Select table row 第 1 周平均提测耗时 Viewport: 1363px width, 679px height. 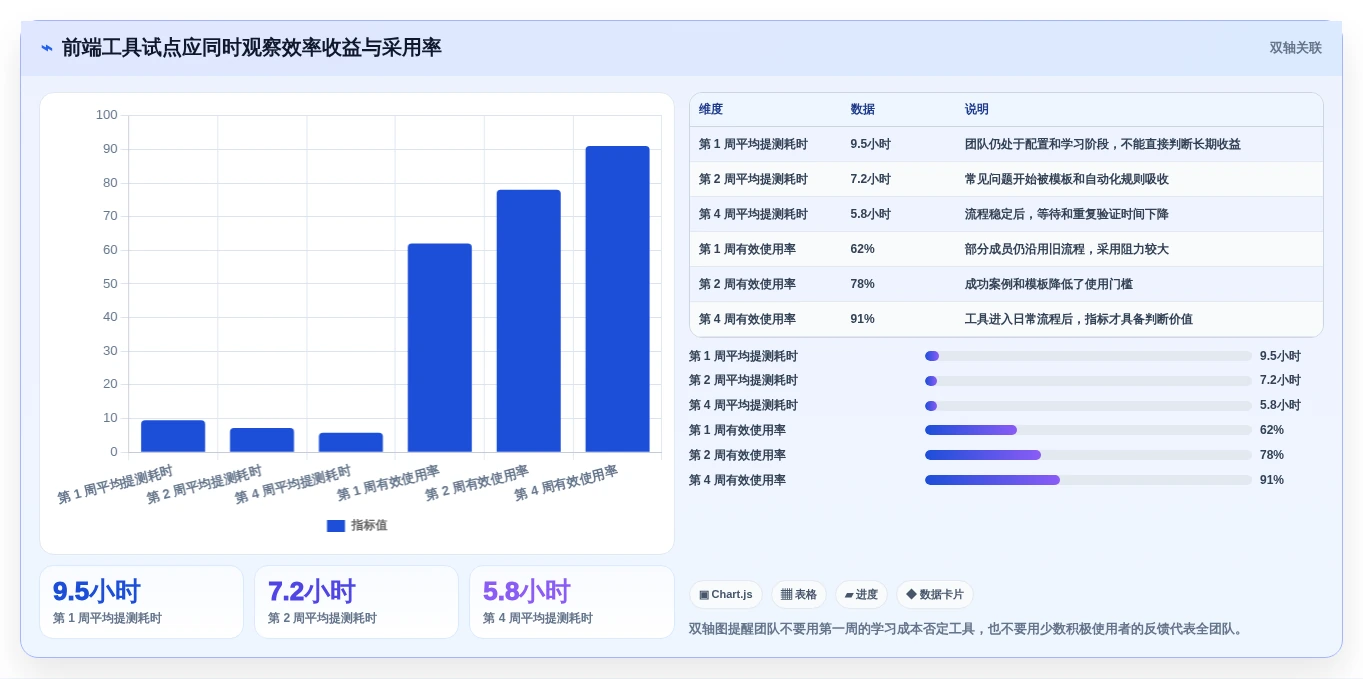pyautogui.click(x=1006, y=144)
